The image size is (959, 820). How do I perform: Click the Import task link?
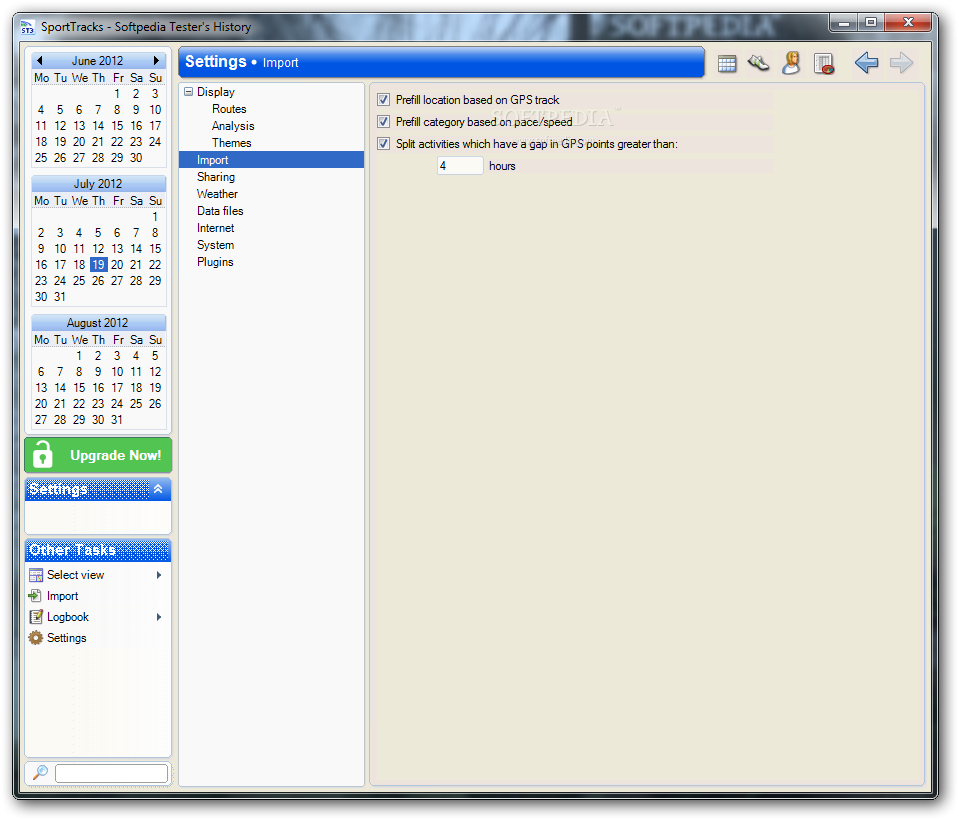62,596
